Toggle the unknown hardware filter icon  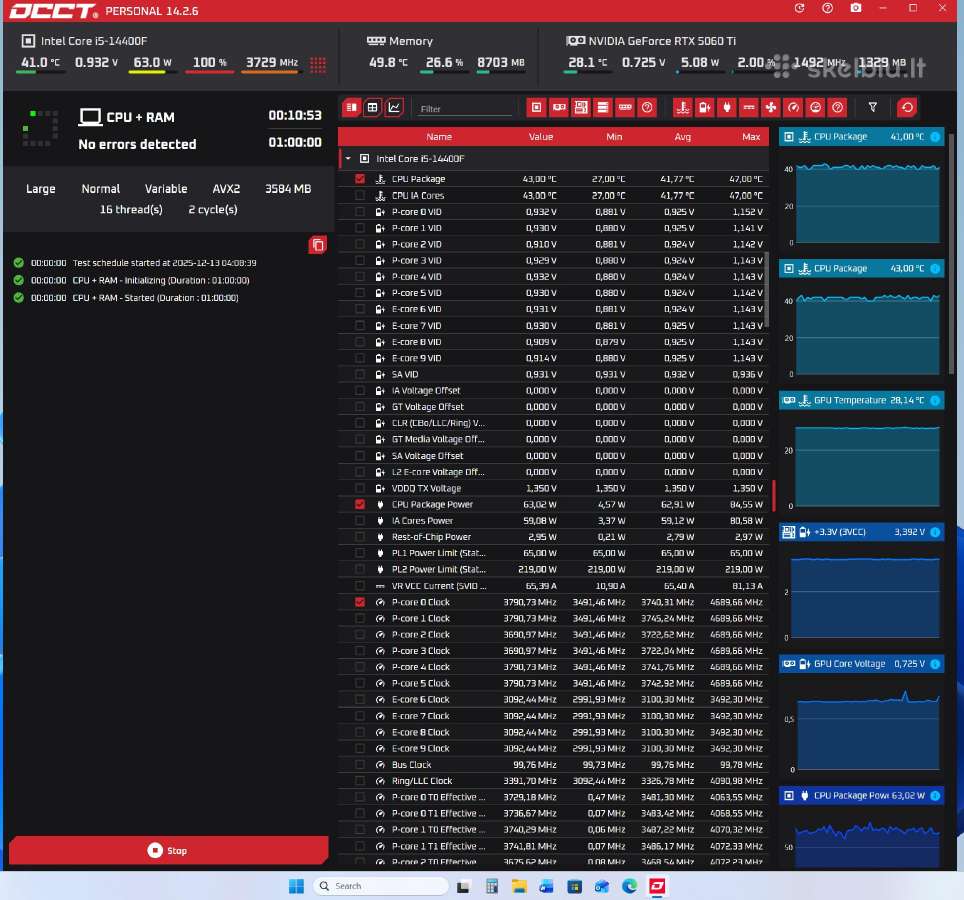pos(647,108)
